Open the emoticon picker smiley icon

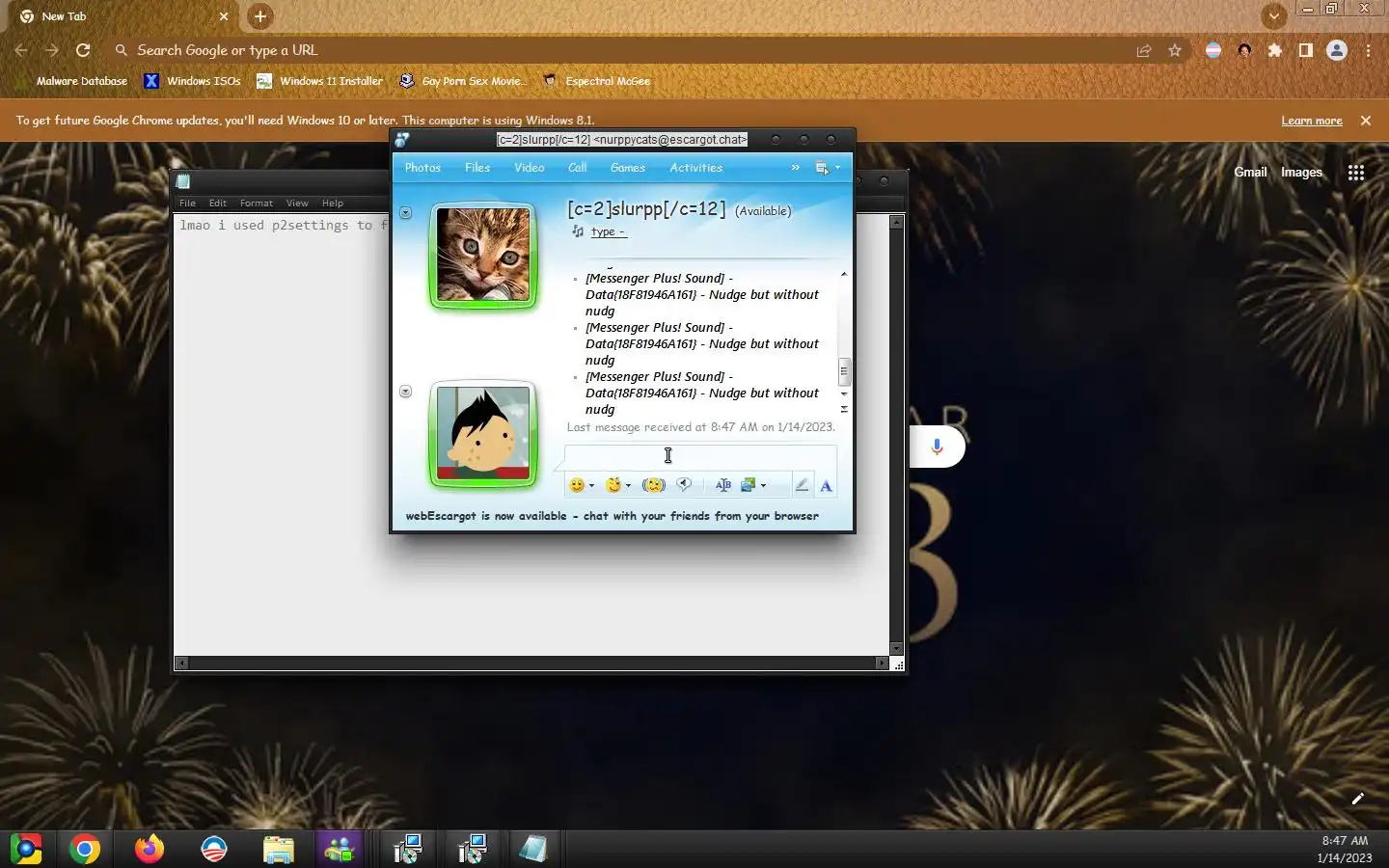click(577, 485)
